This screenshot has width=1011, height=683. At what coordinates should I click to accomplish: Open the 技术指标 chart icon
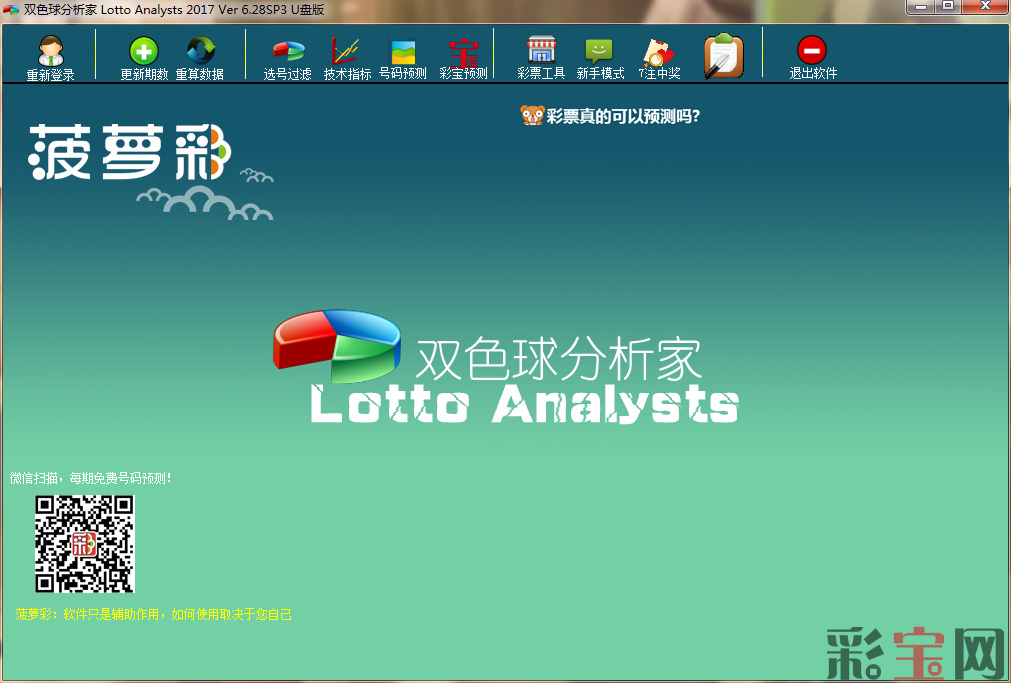[346, 52]
